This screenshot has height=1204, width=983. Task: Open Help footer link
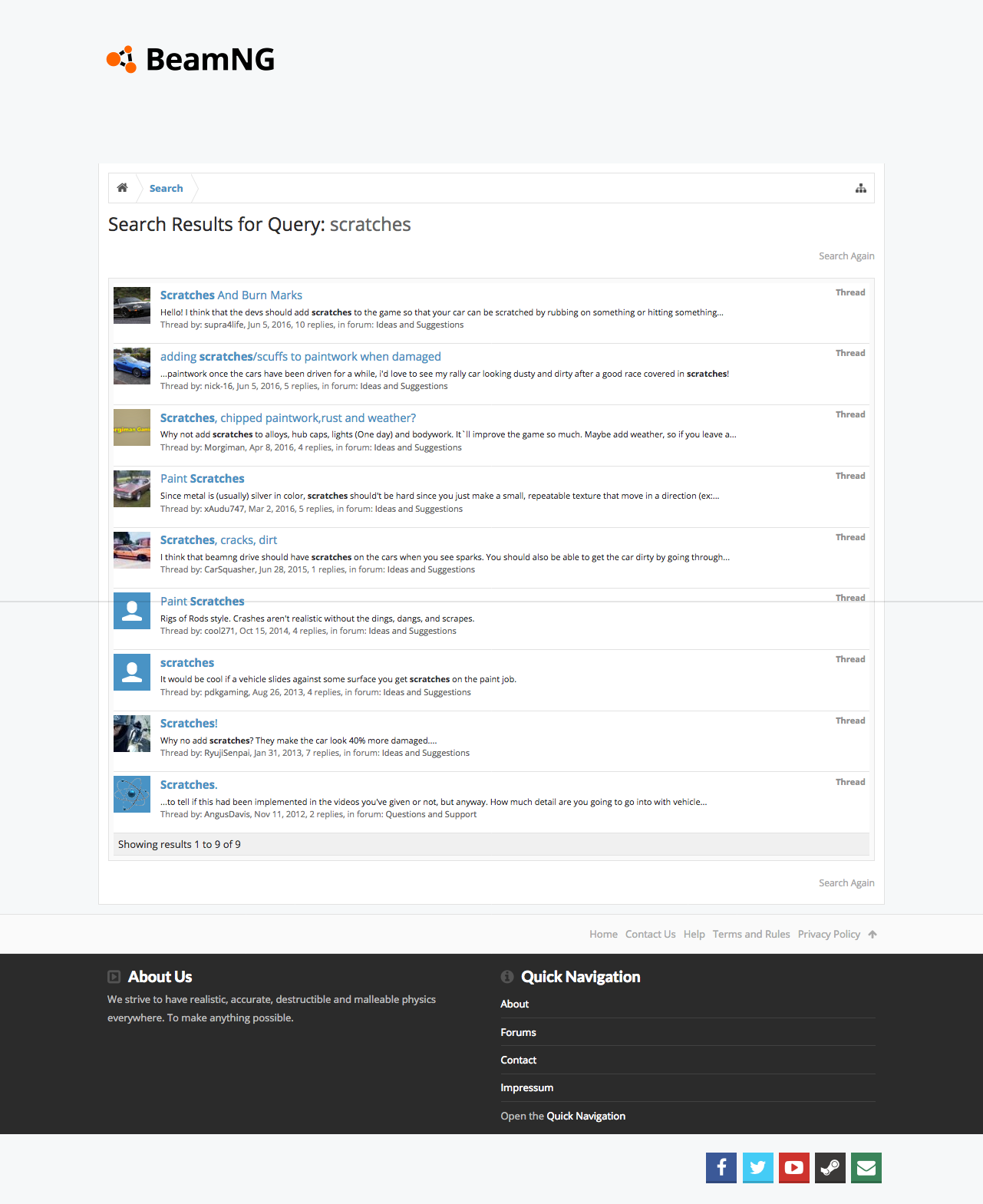click(694, 934)
